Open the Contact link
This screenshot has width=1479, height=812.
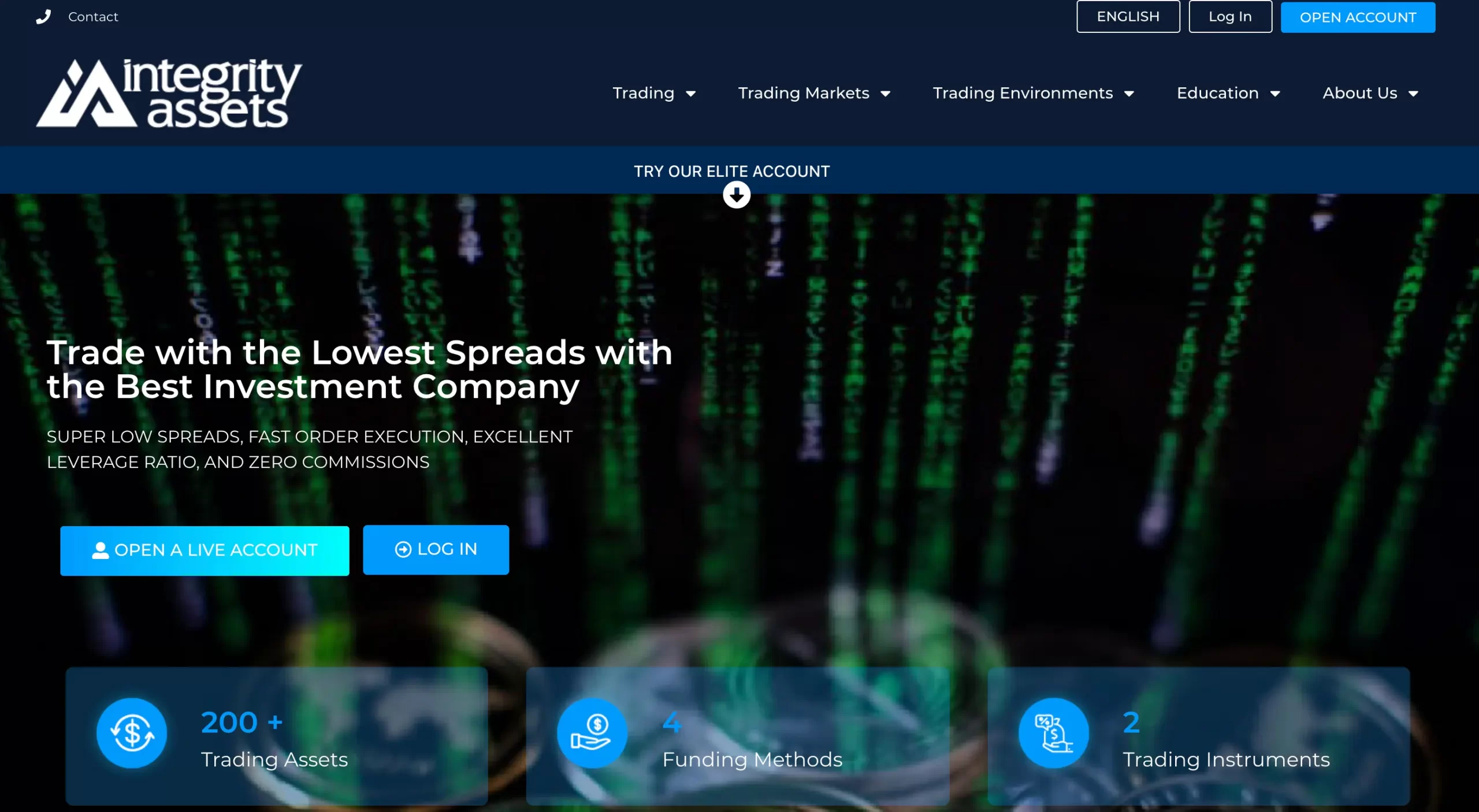pos(93,17)
